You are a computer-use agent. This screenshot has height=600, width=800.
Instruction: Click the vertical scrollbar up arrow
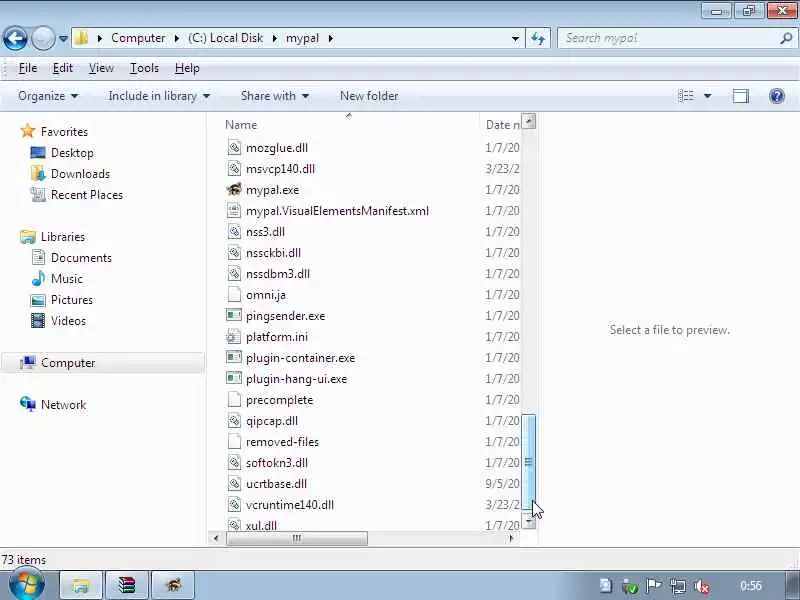tap(529, 121)
